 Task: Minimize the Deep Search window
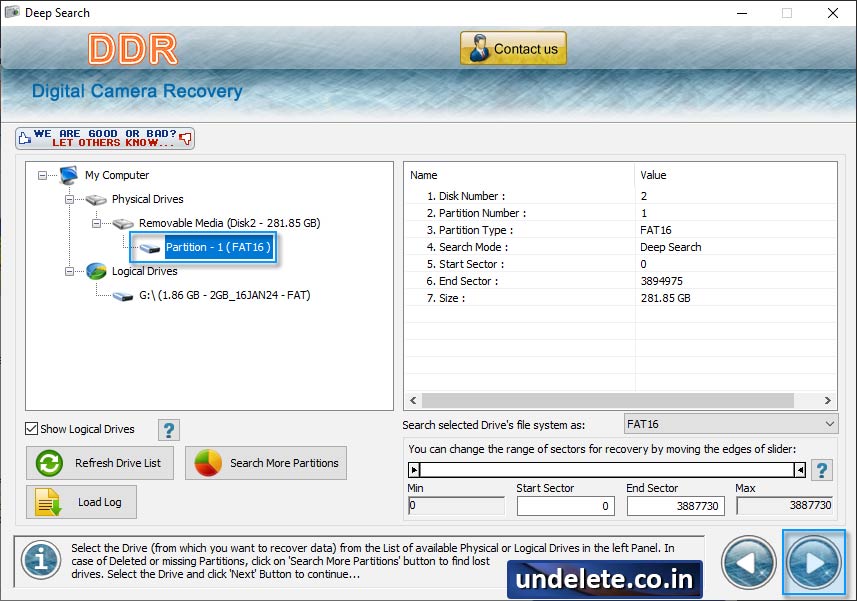[742, 13]
